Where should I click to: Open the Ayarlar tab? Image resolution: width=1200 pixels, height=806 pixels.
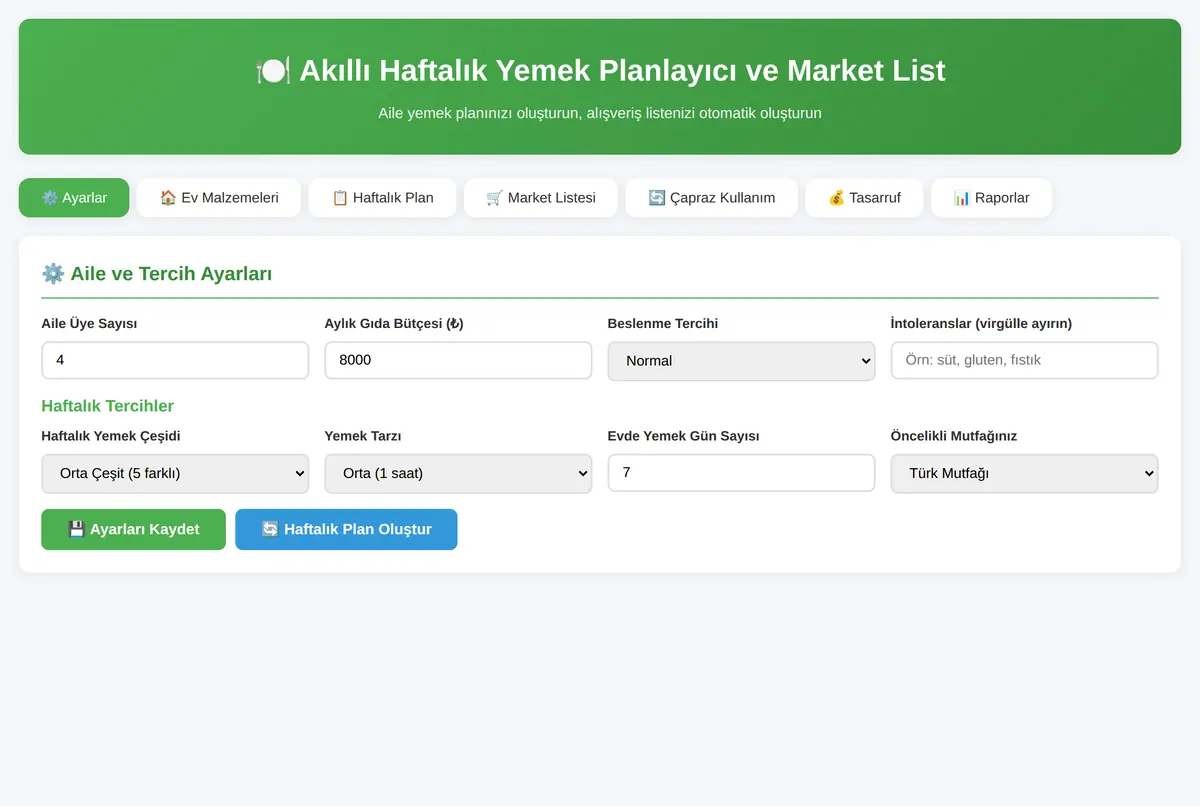pyautogui.click(x=74, y=198)
